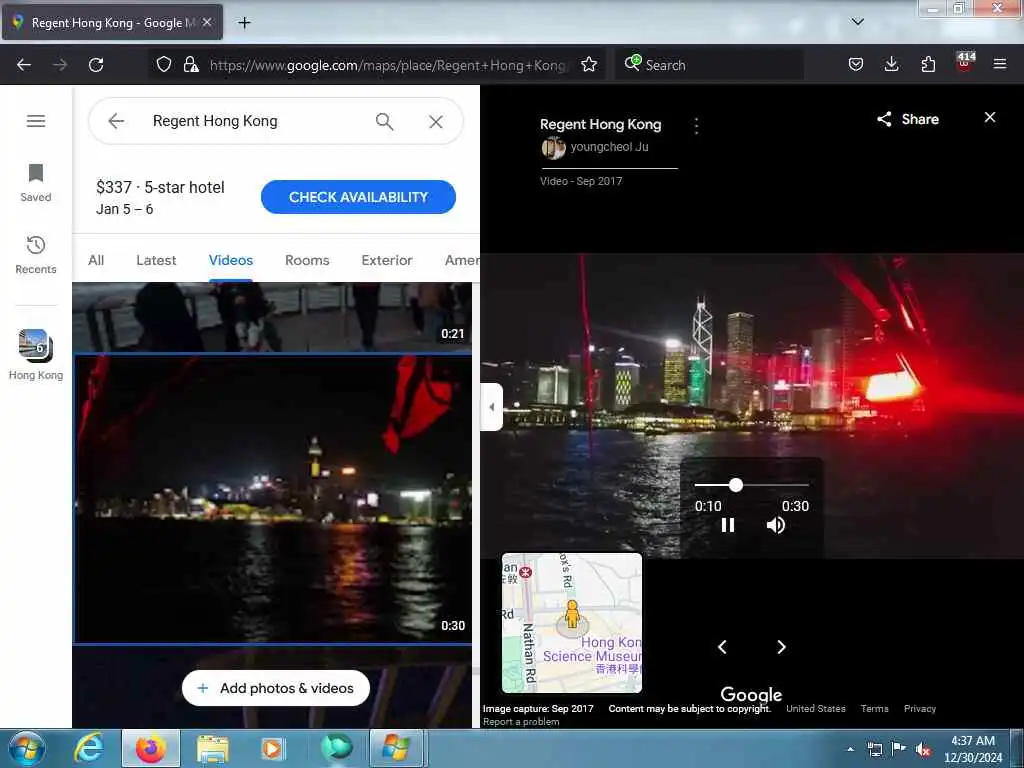This screenshot has width=1024, height=768.
Task: Open the Google Maps hamburger menu
Action: pos(36,121)
